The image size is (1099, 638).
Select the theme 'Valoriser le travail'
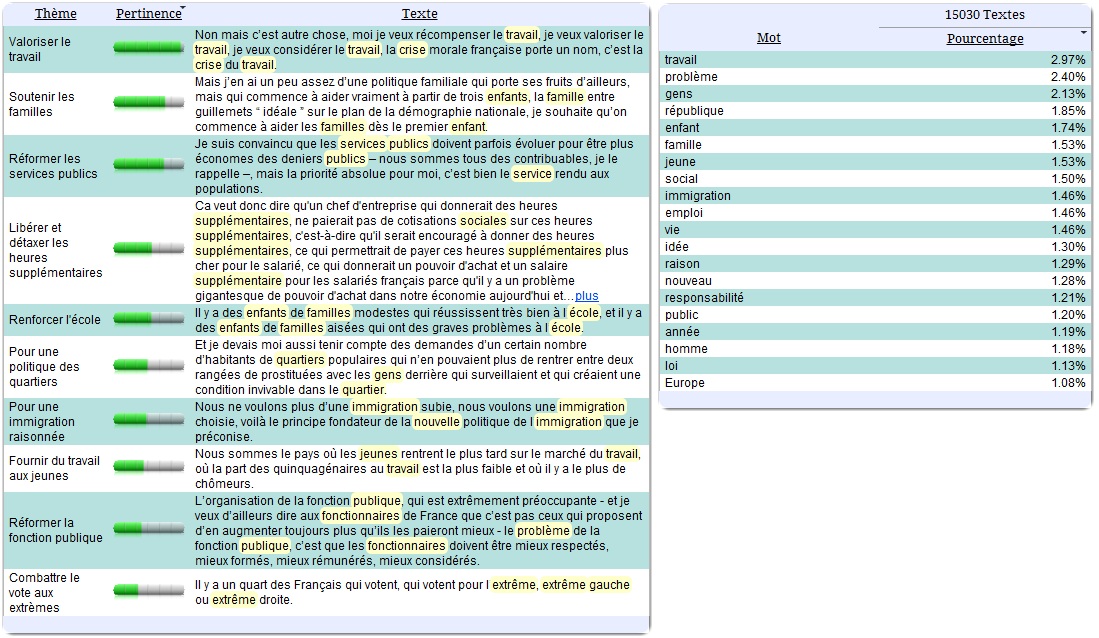pos(39,49)
